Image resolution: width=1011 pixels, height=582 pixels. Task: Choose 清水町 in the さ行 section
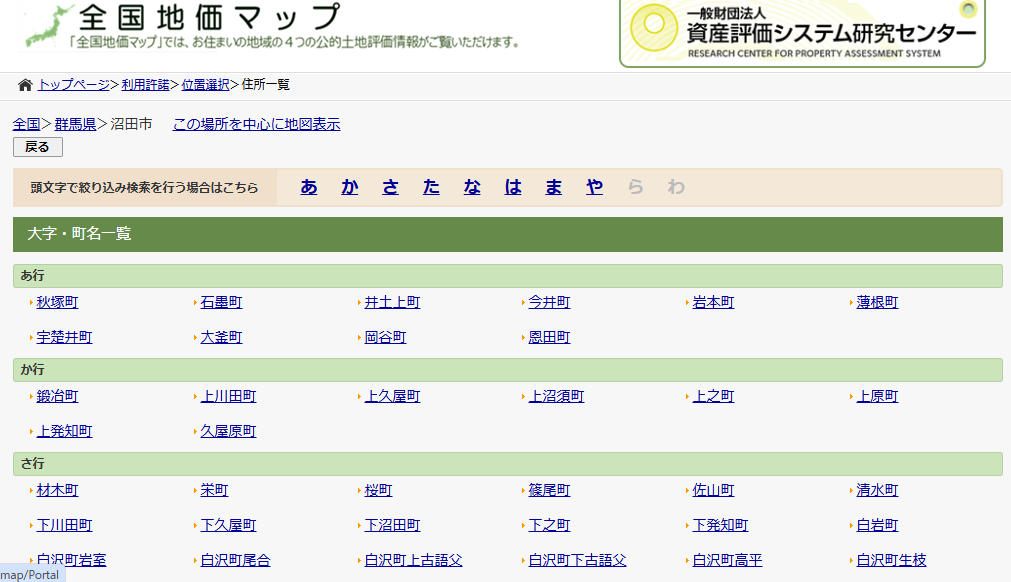point(877,490)
